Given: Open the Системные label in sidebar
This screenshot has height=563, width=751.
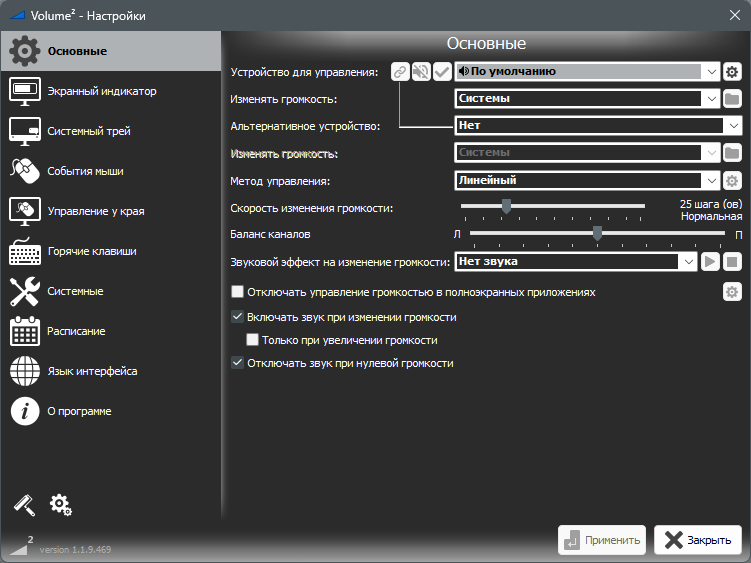Looking at the screenshot, I should [75, 291].
